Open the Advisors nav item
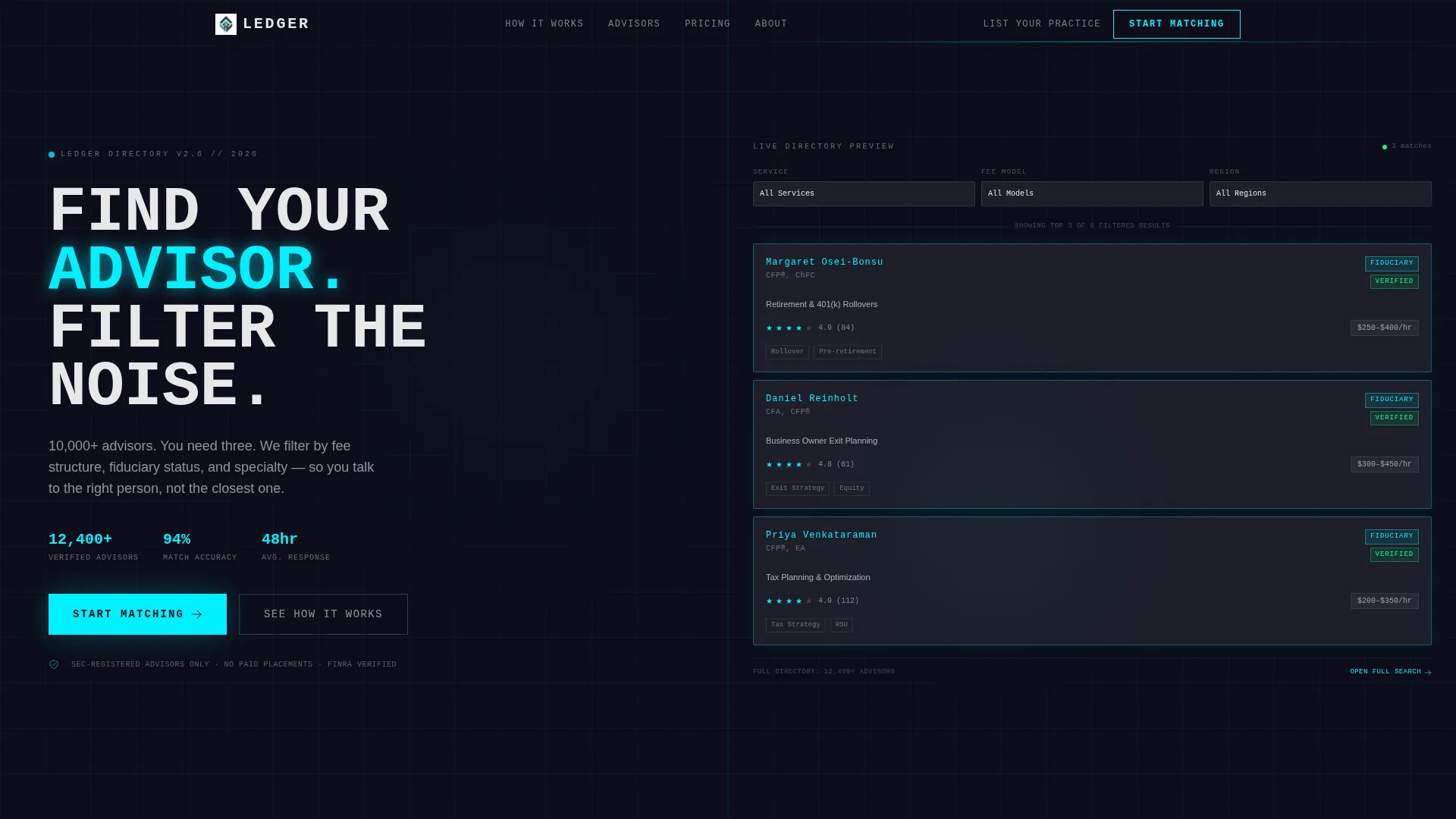 634,24
